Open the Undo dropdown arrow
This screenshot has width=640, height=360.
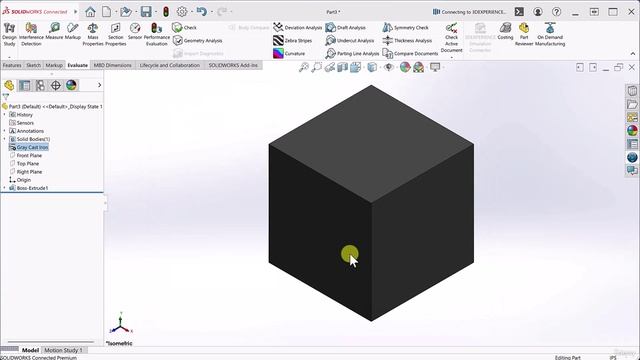coord(211,12)
